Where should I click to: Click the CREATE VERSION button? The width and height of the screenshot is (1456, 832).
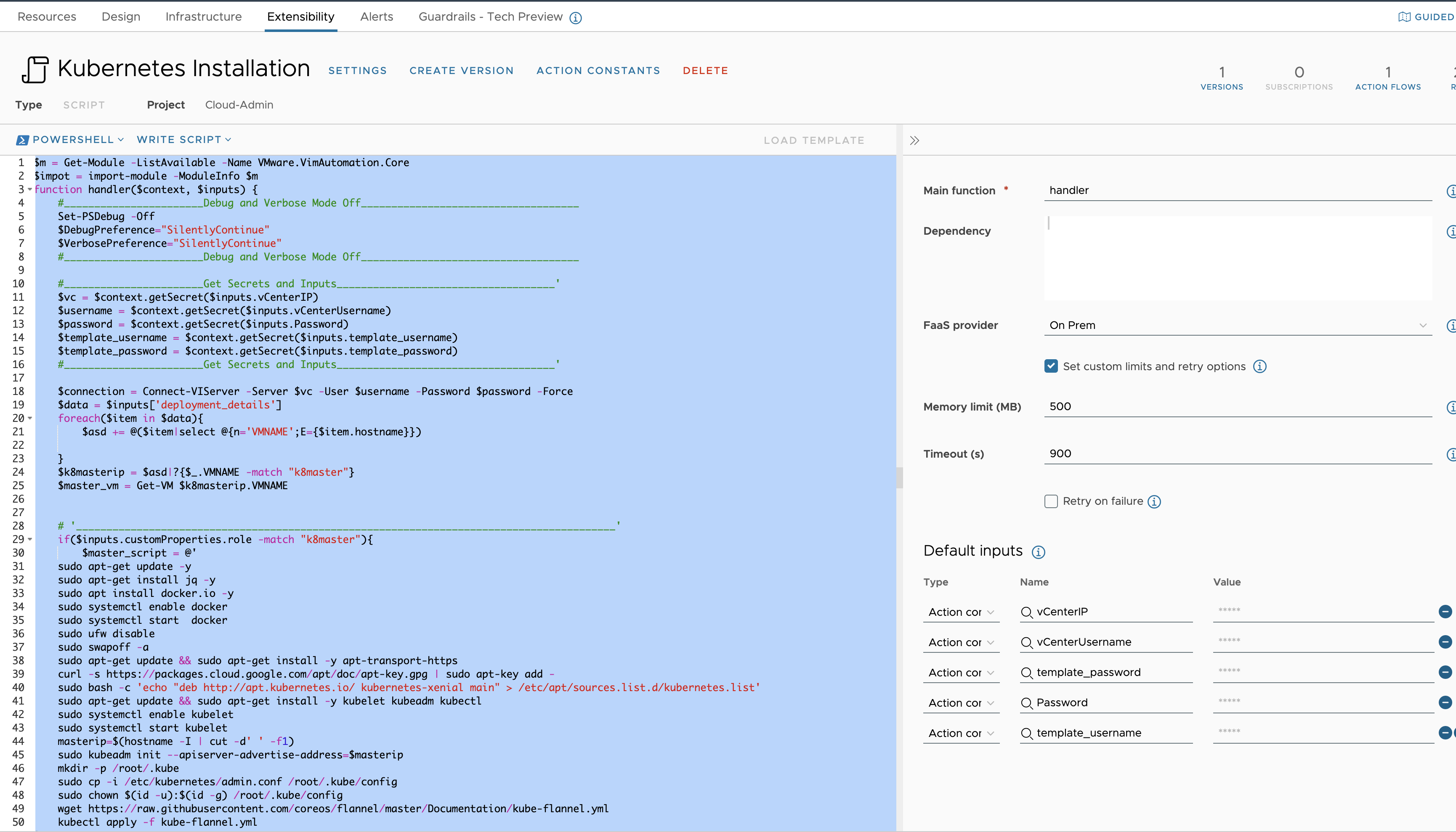[461, 70]
